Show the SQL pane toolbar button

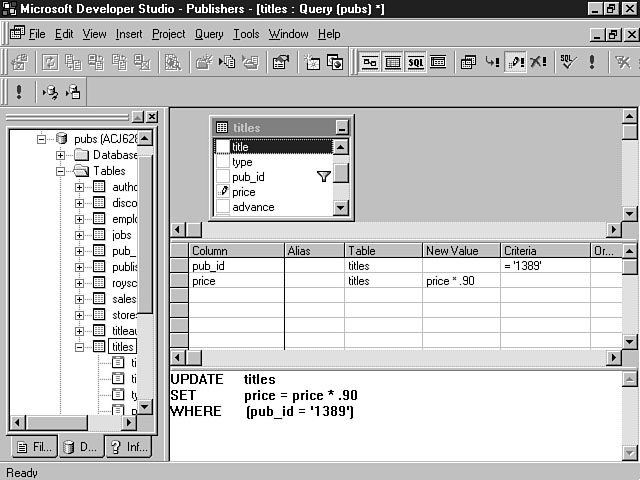(415, 62)
